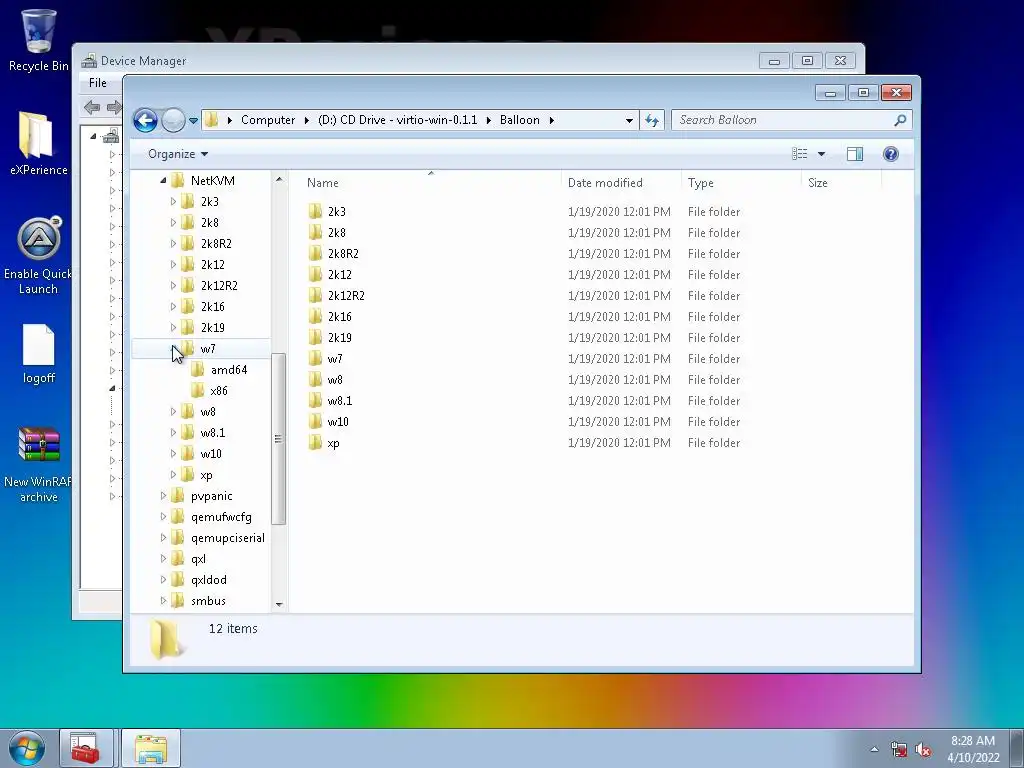Open the logoff file on desktop

click(38, 353)
